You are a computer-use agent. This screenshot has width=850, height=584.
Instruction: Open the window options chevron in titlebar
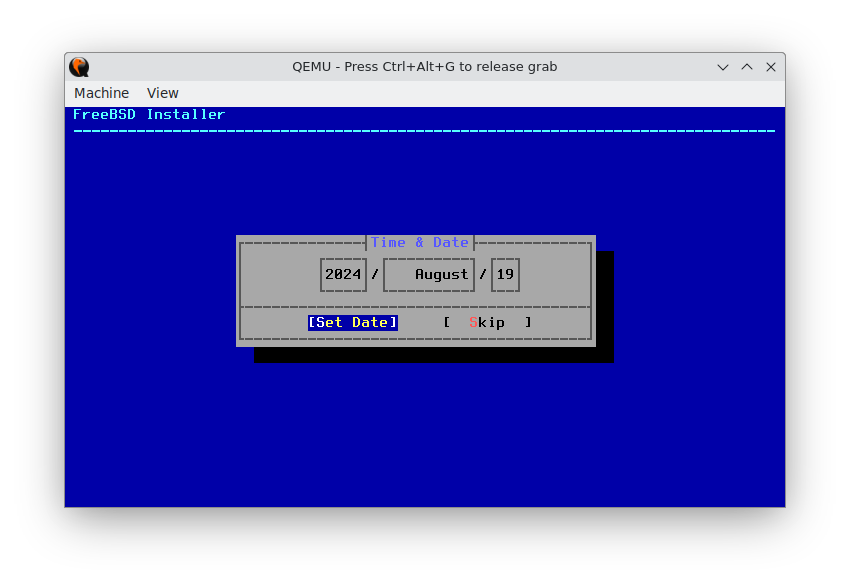[722, 66]
